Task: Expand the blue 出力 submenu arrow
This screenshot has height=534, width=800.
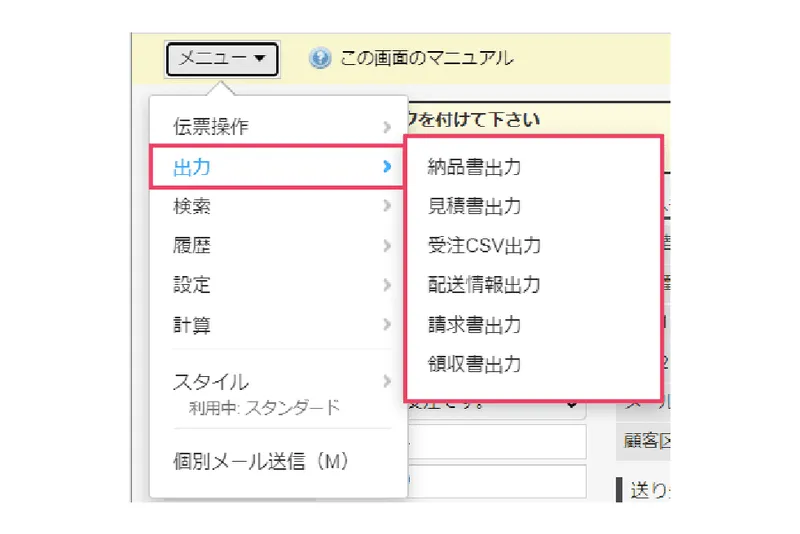Action: point(387,166)
